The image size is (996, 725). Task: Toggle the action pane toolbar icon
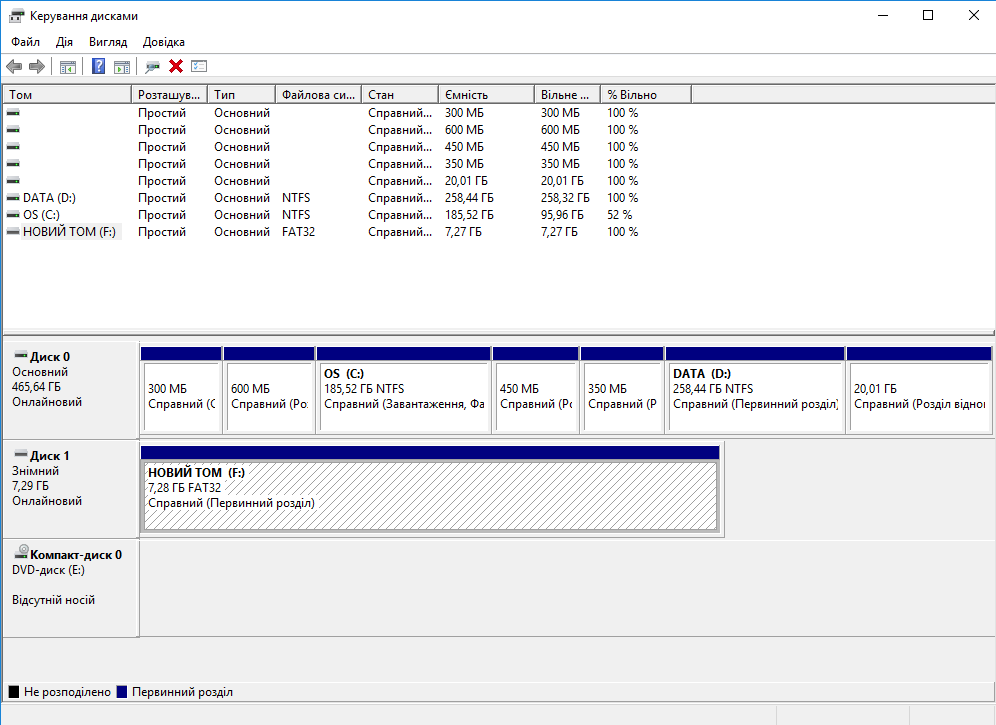coord(122,66)
